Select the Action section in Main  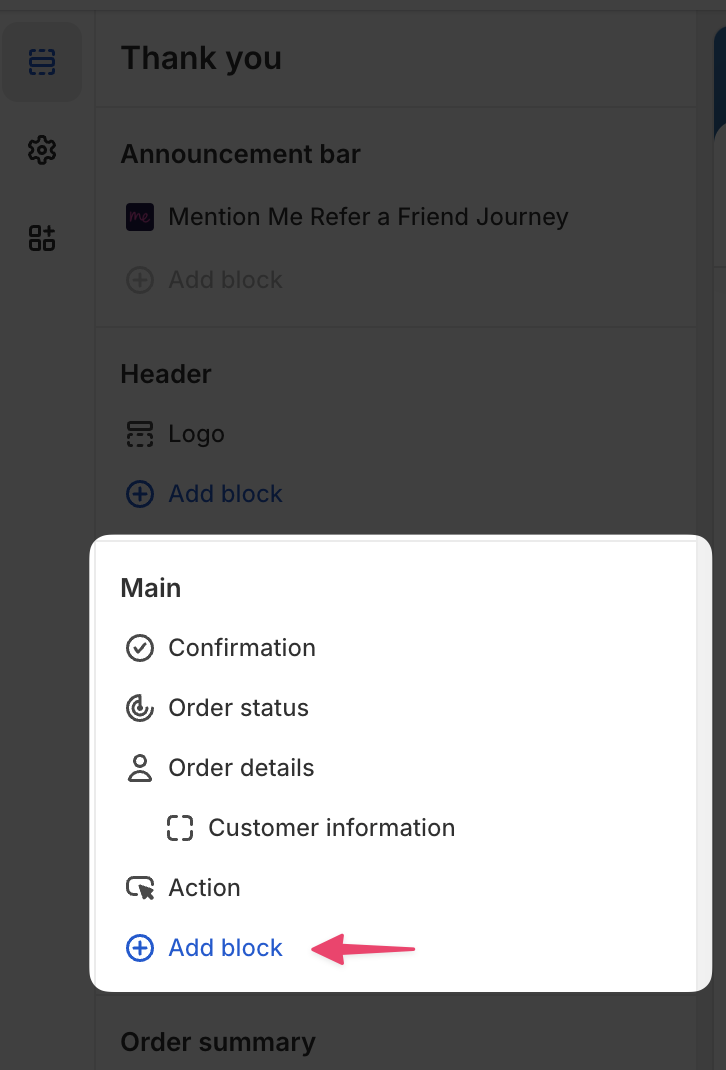point(204,888)
